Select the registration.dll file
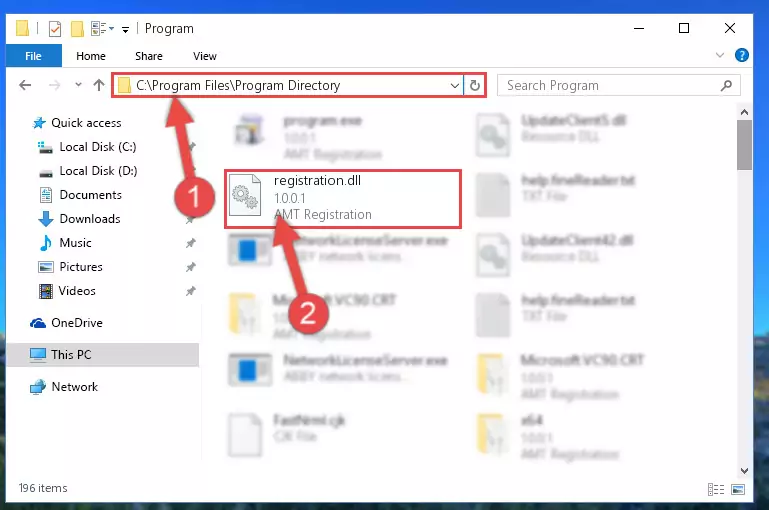The image size is (769, 510). tap(343, 199)
